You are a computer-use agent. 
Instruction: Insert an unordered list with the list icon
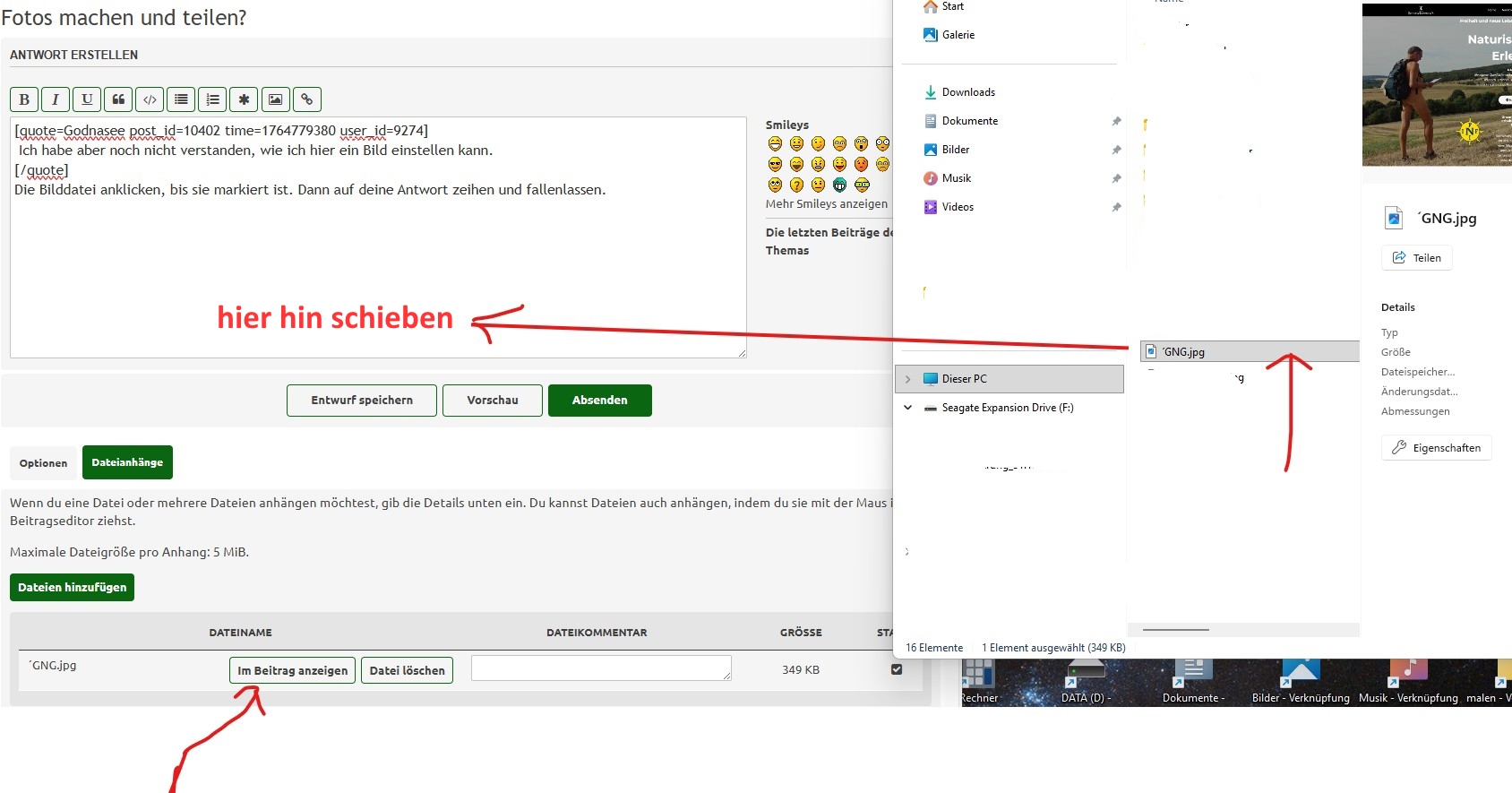[x=181, y=99]
